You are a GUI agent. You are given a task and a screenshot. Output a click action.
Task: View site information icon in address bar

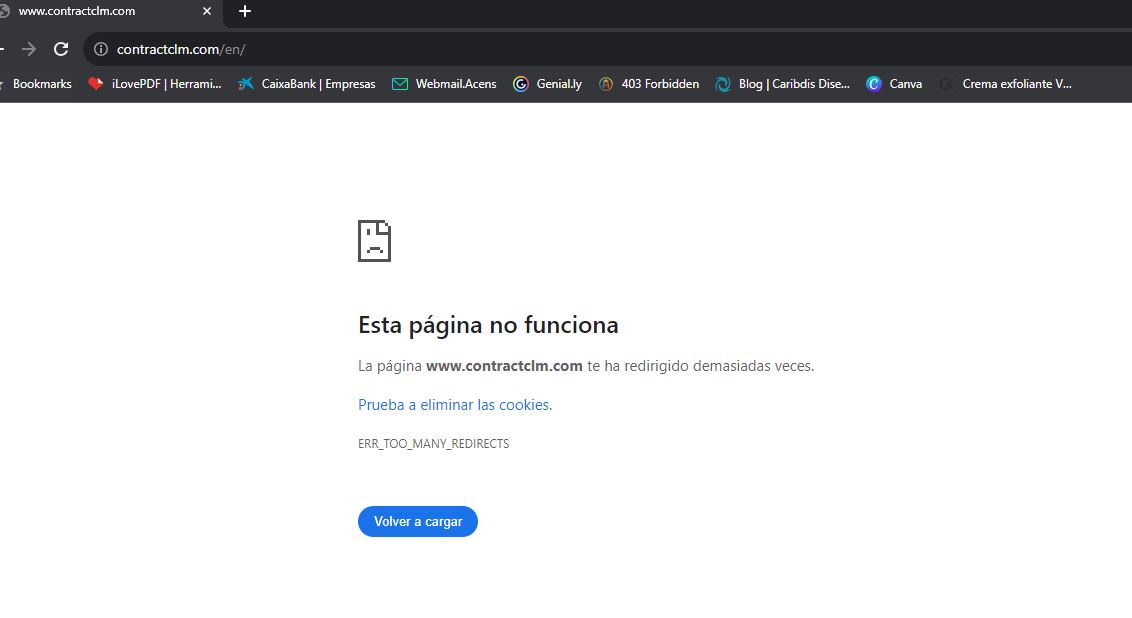101,49
